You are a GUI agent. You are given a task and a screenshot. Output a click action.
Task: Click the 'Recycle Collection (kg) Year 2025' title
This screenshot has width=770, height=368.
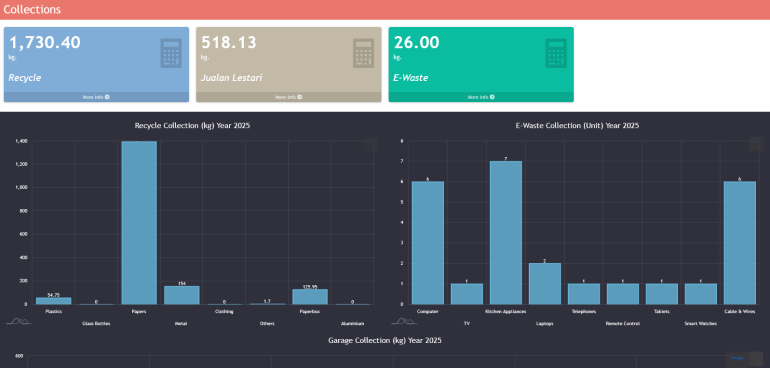[x=192, y=125]
